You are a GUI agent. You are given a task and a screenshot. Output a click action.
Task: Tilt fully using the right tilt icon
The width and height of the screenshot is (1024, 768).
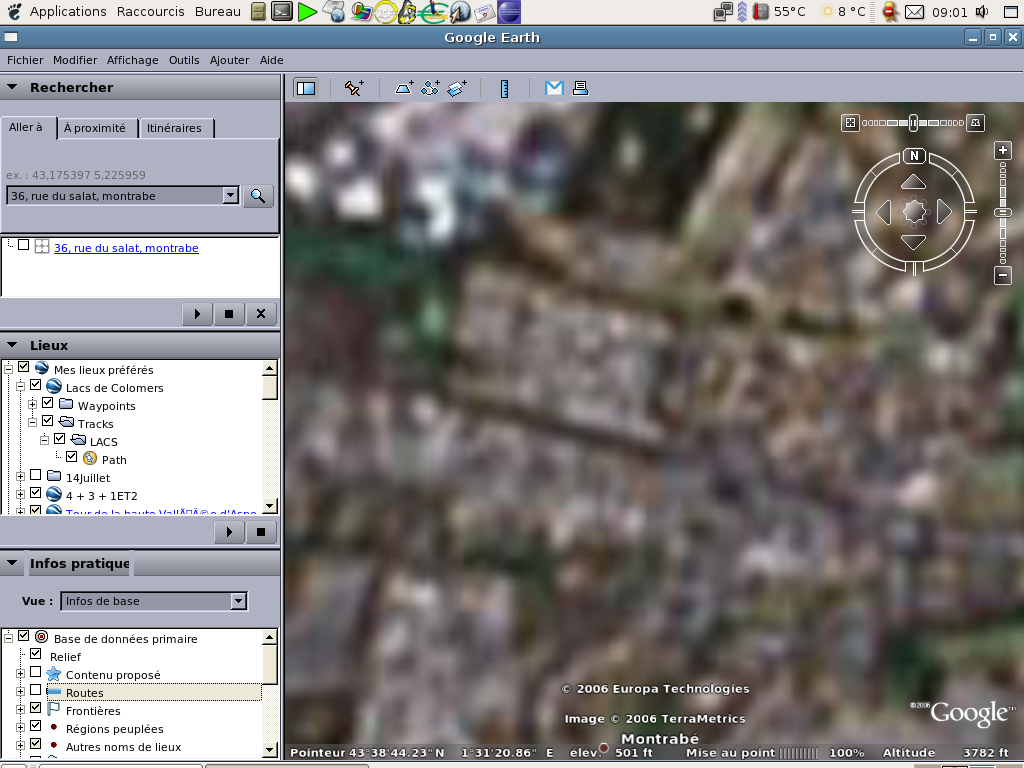point(975,123)
